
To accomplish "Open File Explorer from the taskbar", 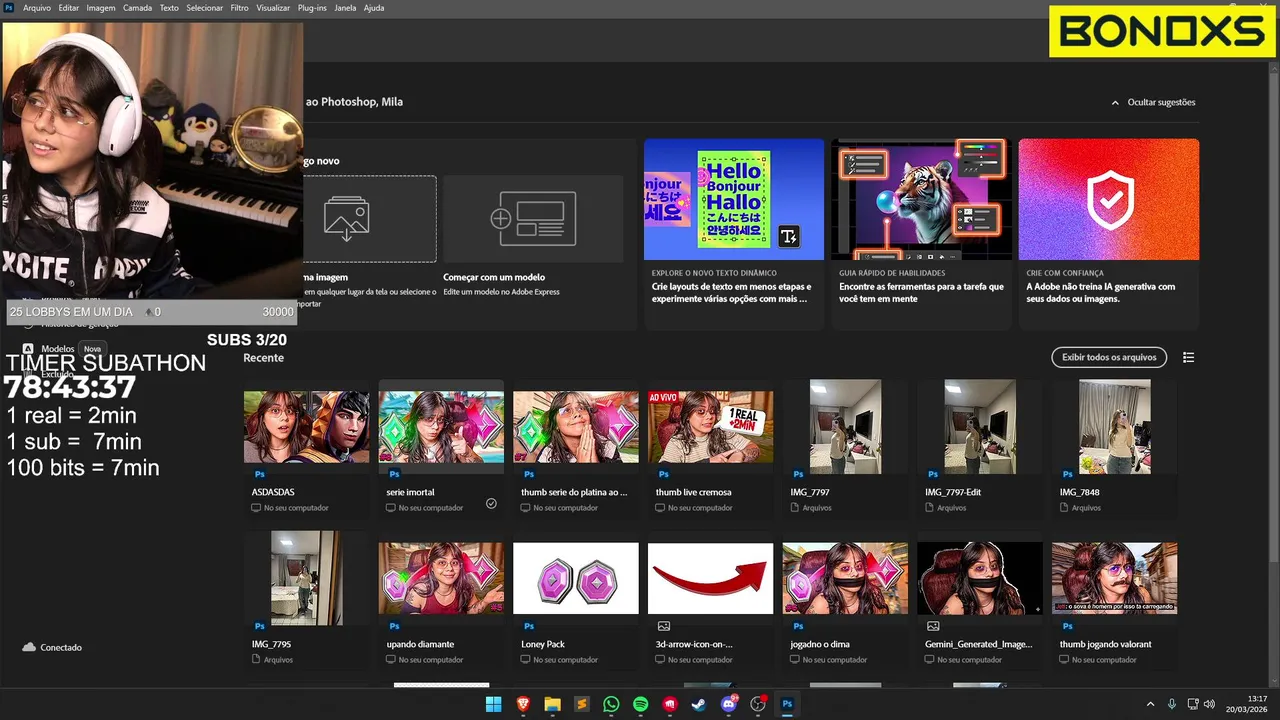I will 552,704.
